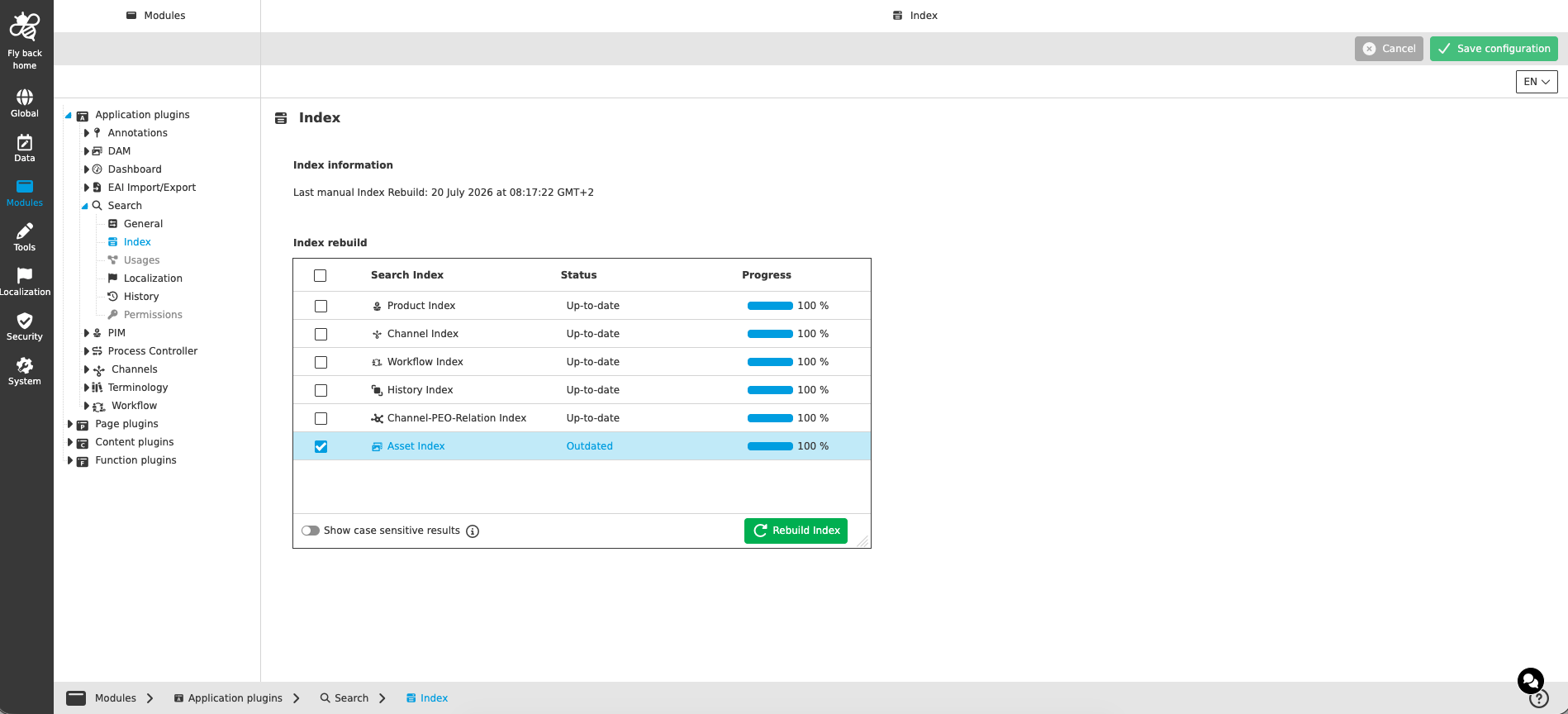Open the Global section in sidebar
The image size is (1568, 714).
pyautogui.click(x=25, y=103)
